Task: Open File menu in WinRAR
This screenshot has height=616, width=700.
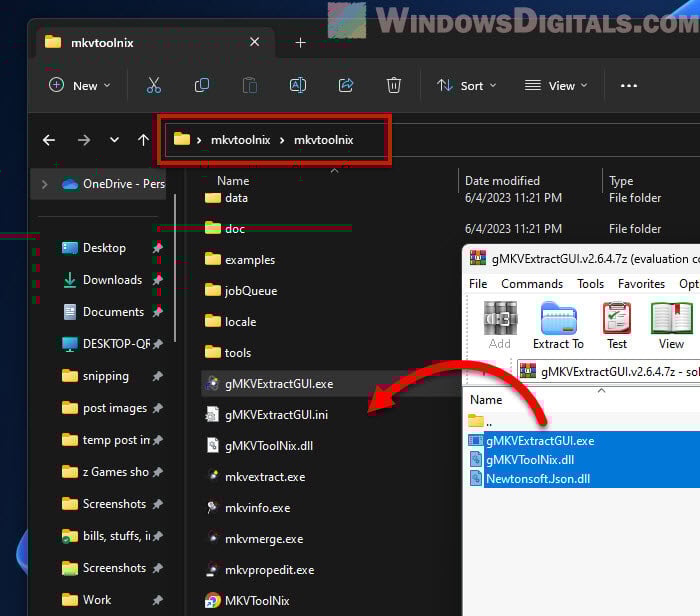Action: [478, 284]
